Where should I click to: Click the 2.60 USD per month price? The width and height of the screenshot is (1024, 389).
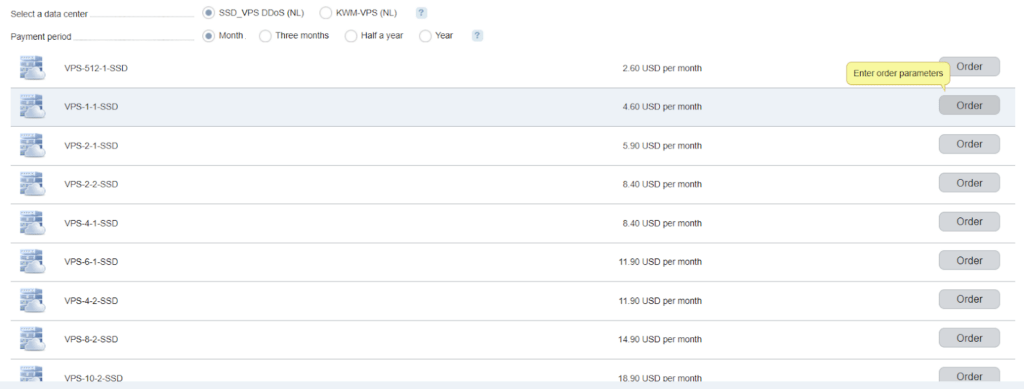(x=662, y=69)
